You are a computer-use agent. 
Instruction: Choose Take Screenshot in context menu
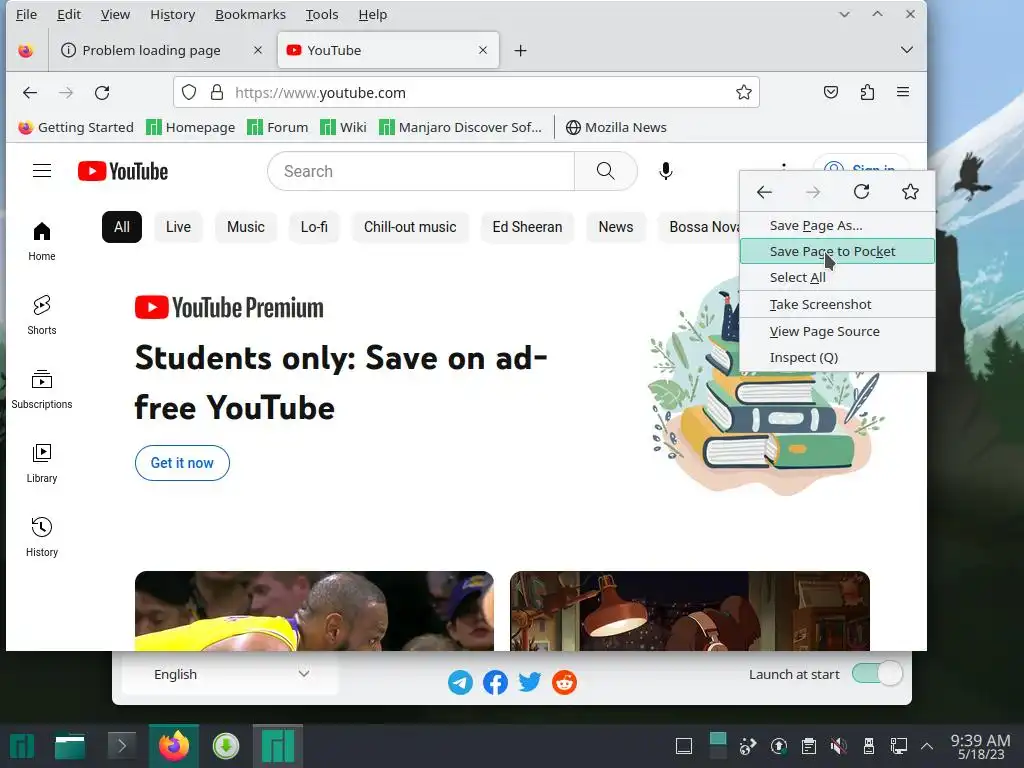[837, 304]
